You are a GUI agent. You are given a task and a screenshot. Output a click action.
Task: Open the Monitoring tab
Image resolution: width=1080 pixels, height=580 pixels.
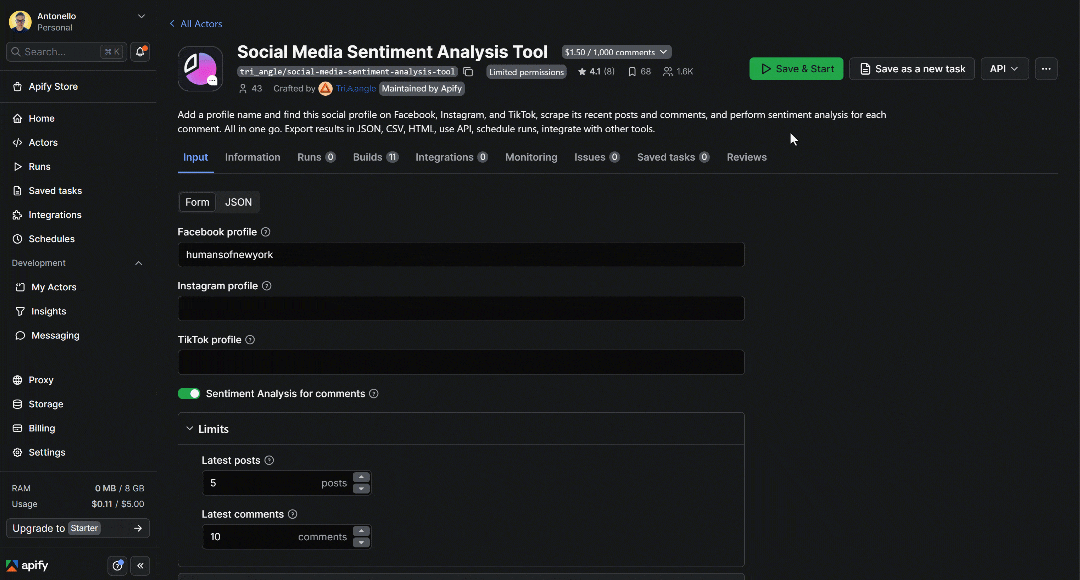point(531,157)
